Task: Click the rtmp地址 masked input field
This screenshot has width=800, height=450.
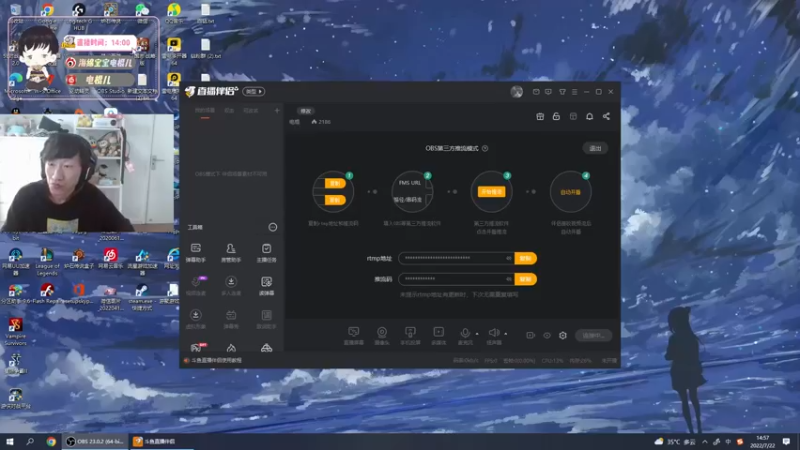Action: [x=456, y=258]
